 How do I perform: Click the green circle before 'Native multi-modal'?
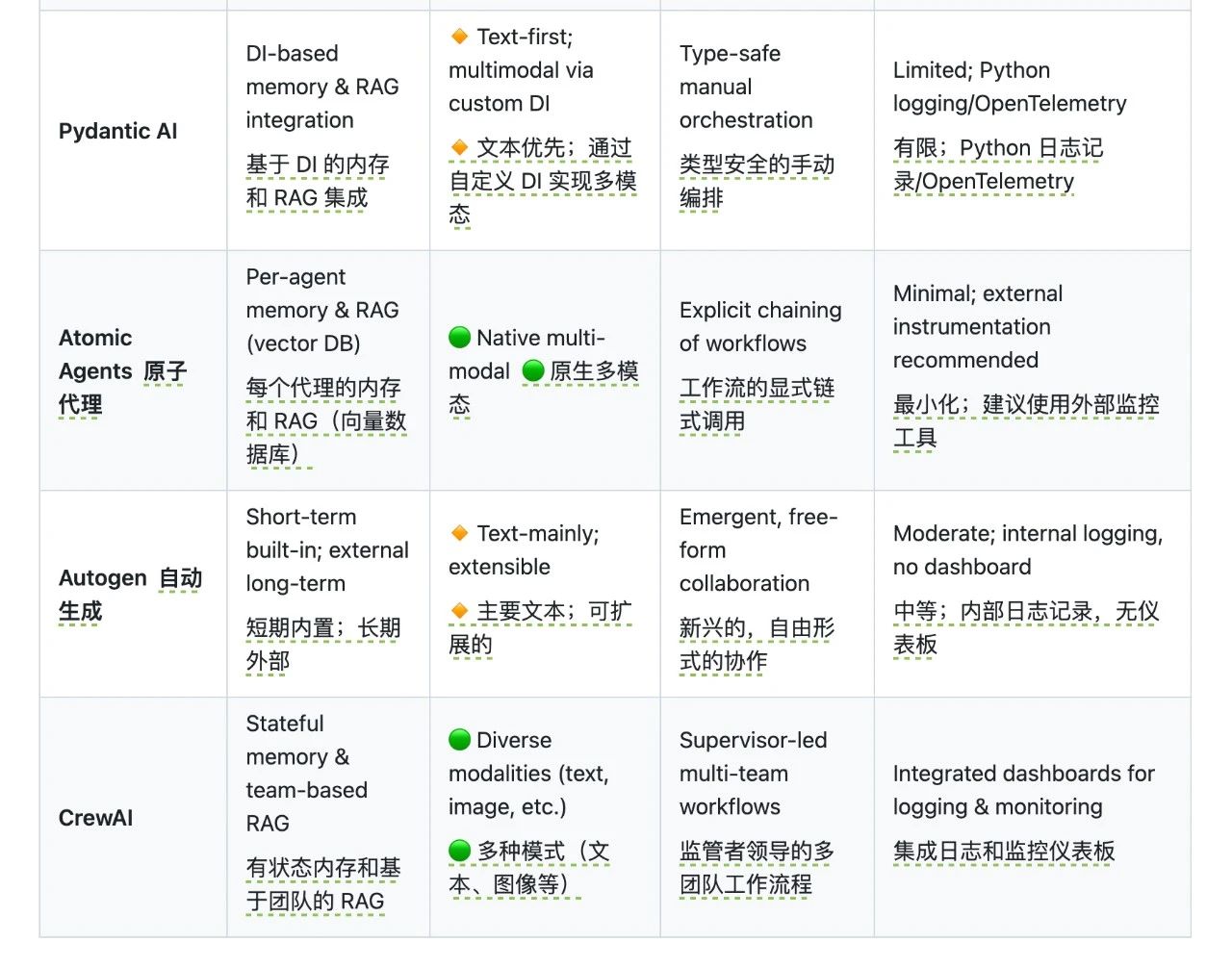[459, 338]
